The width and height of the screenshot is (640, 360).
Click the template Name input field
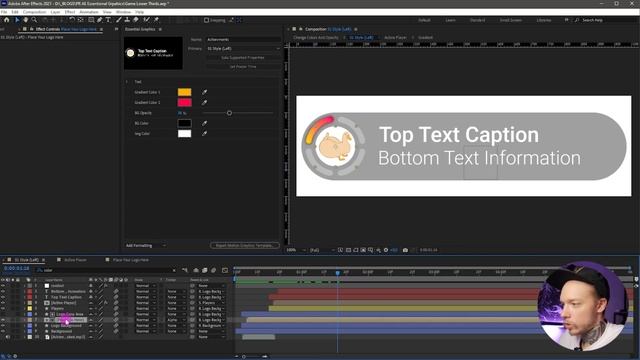[243, 40]
